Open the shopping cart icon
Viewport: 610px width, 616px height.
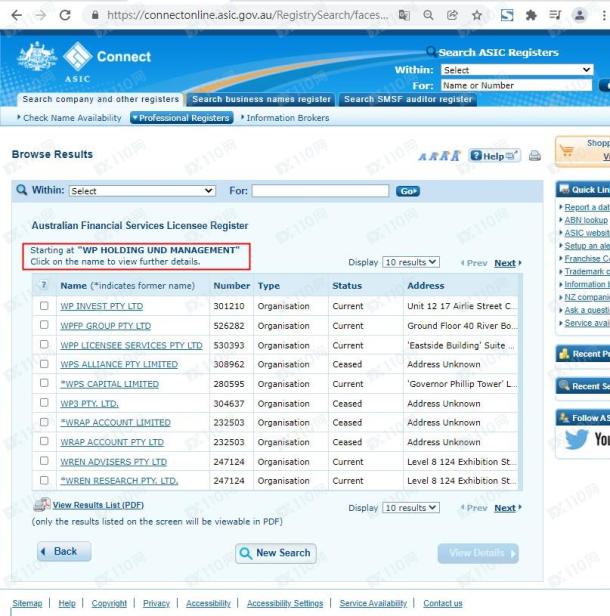pos(567,151)
